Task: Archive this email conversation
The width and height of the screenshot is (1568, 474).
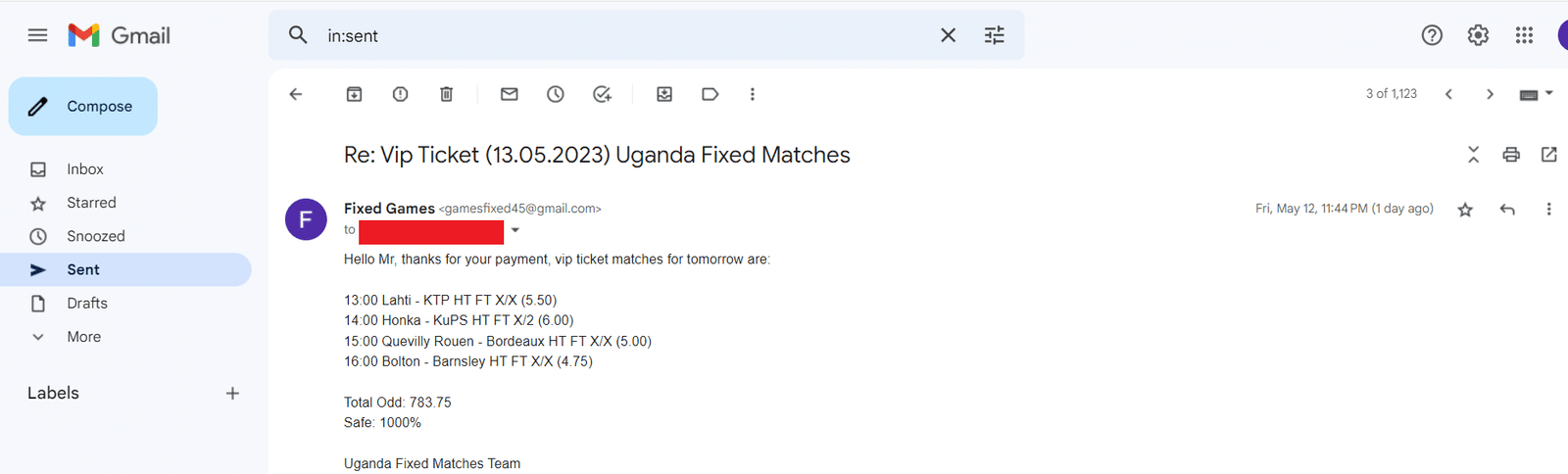Action: point(354,94)
